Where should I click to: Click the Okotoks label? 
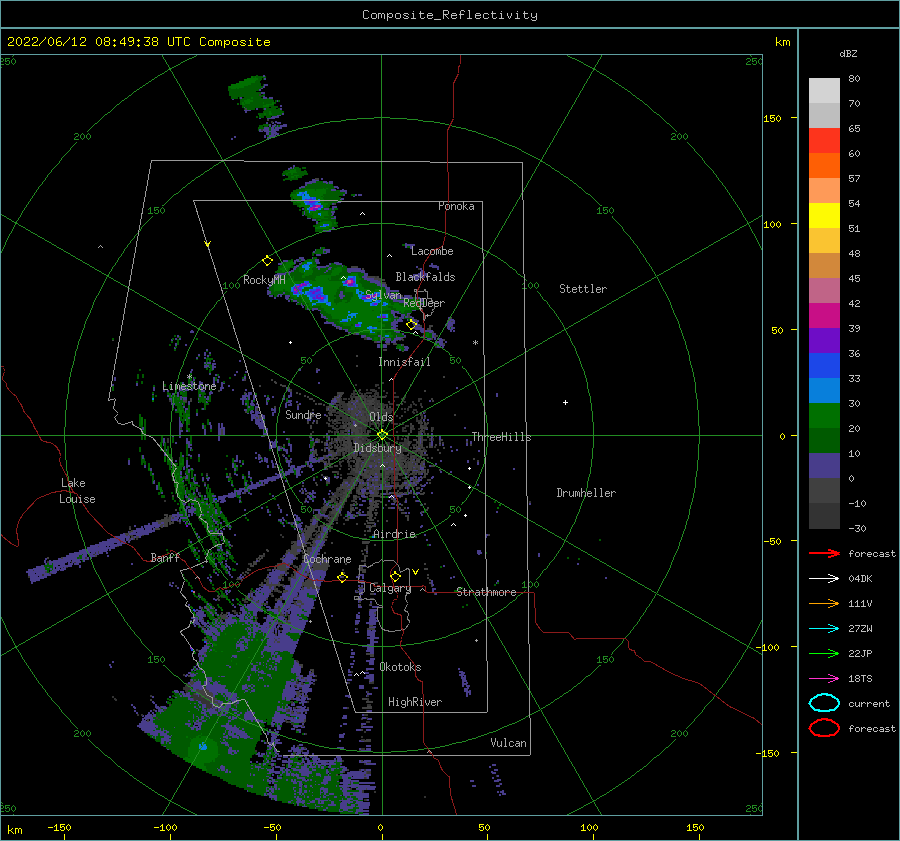point(400,666)
